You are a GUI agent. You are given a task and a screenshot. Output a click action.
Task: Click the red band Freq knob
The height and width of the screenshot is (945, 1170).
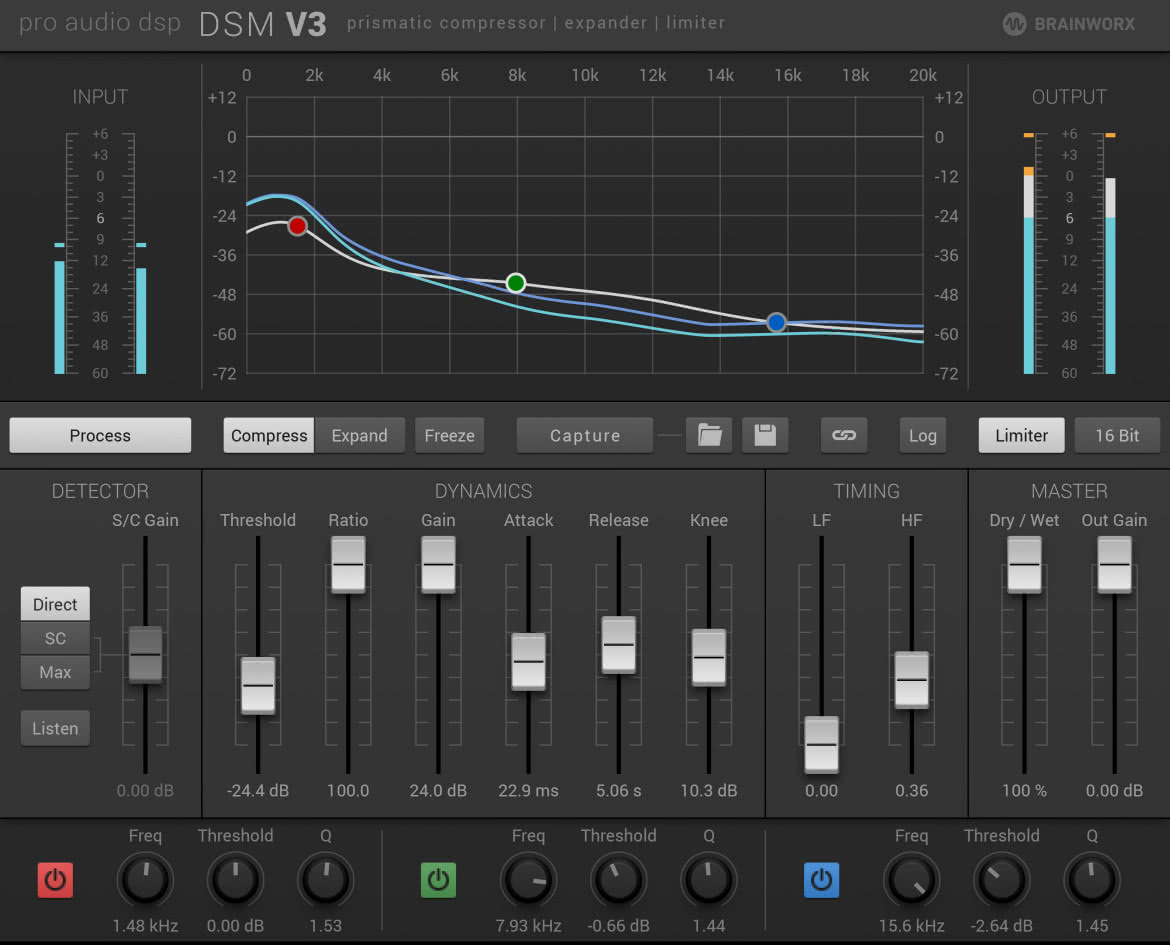(x=146, y=880)
